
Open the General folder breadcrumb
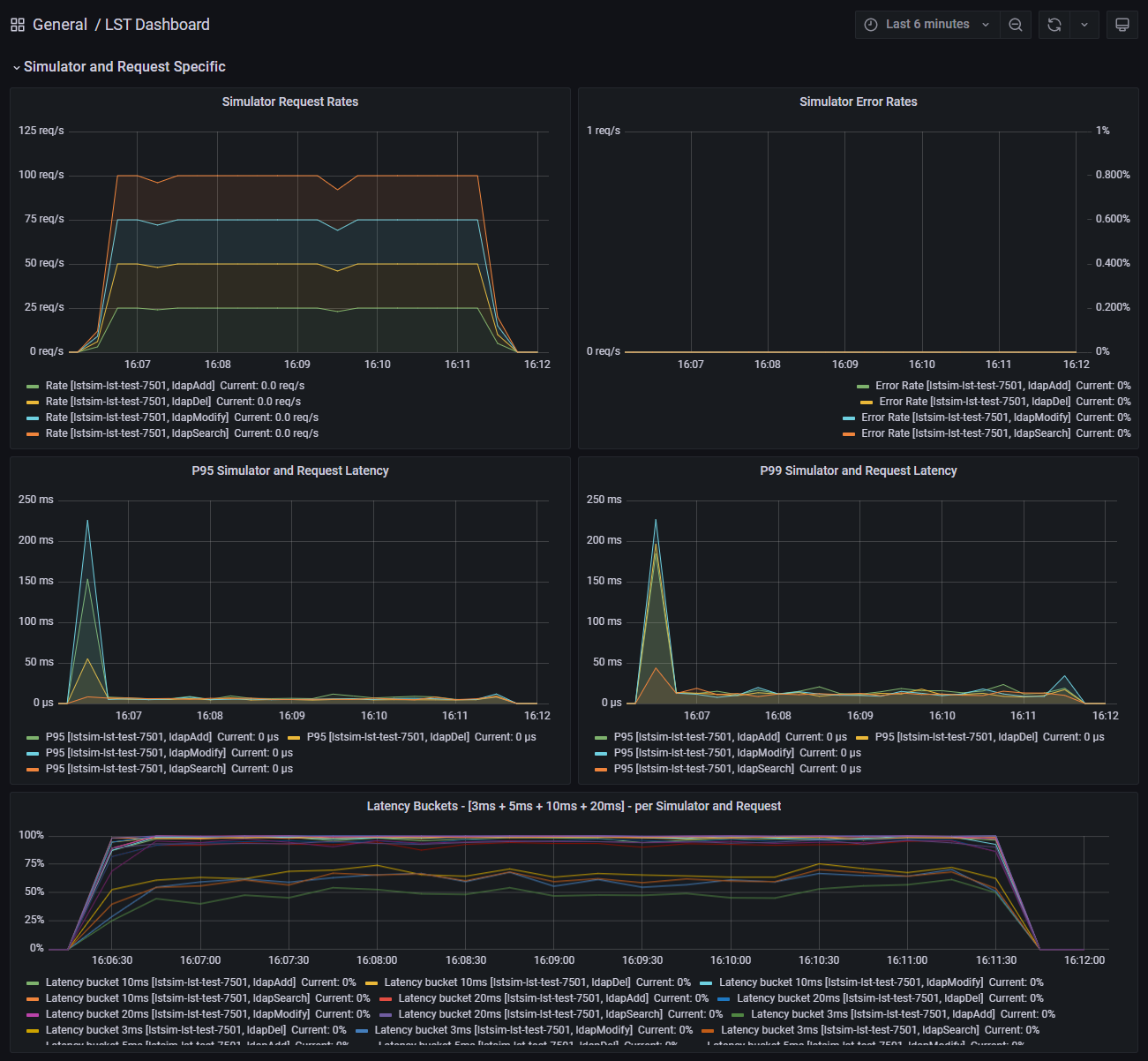coord(59,25)
